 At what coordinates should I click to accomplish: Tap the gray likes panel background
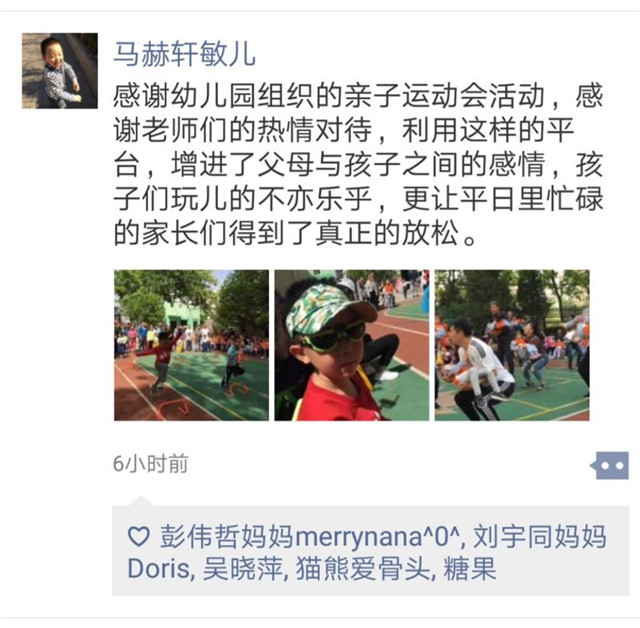[371, 551]
